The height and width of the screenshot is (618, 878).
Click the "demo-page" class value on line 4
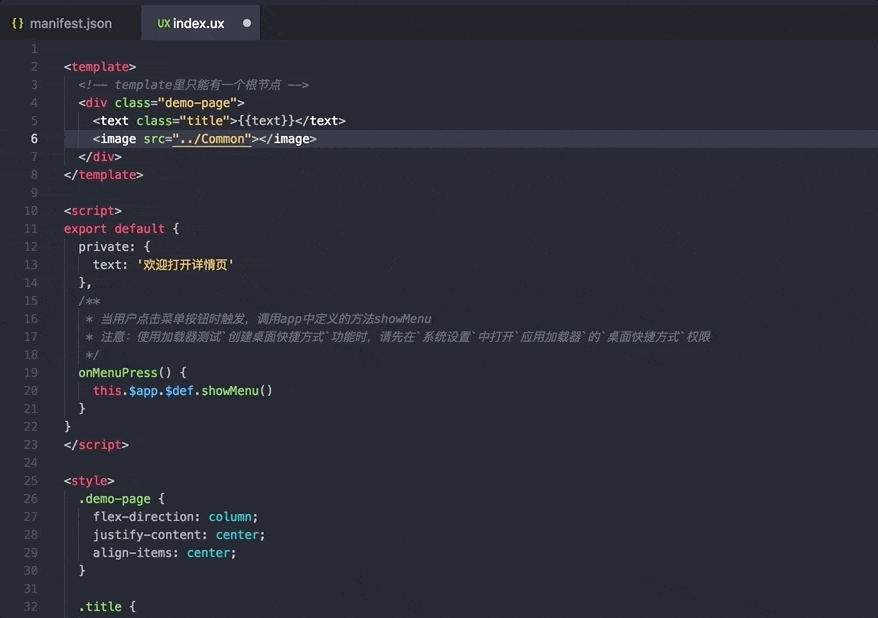coord(197,103)
